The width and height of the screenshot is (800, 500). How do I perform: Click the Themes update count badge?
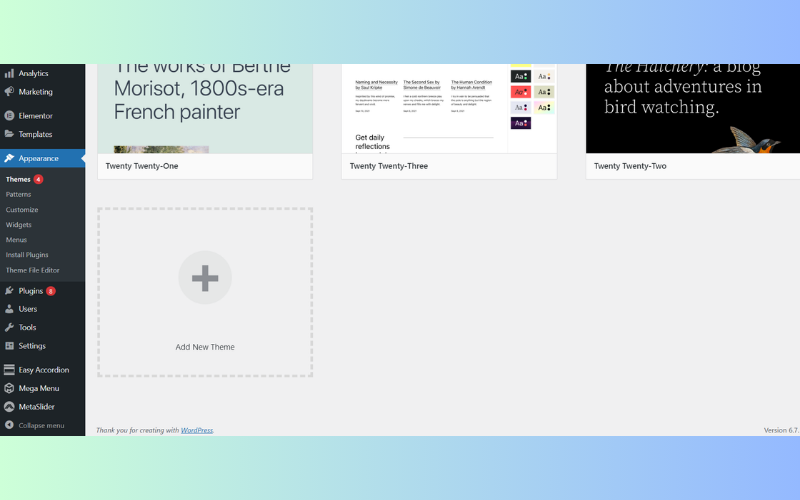(38, 179)
